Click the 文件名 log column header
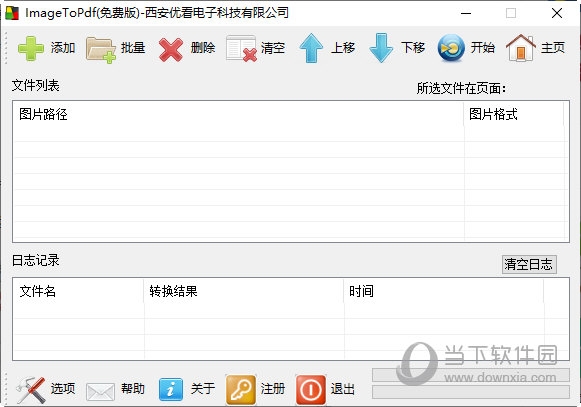Viewport: 581px width, 407px height. (79, 291)
